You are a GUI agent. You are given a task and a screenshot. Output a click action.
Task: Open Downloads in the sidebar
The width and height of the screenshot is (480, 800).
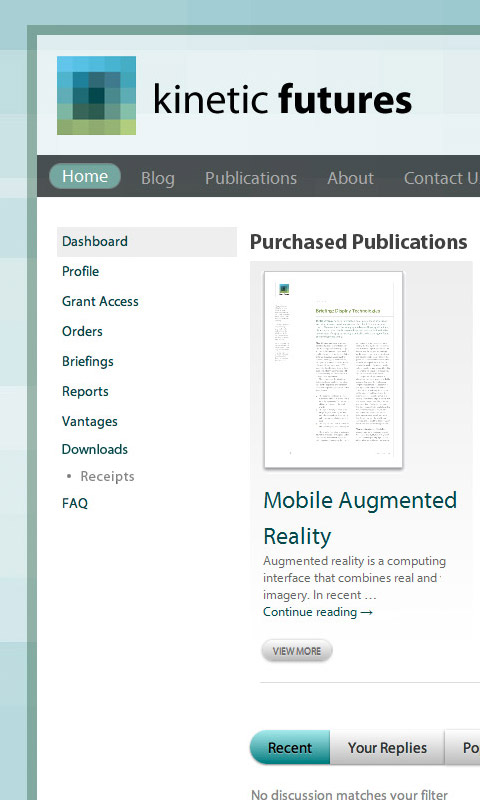[95, 449]
